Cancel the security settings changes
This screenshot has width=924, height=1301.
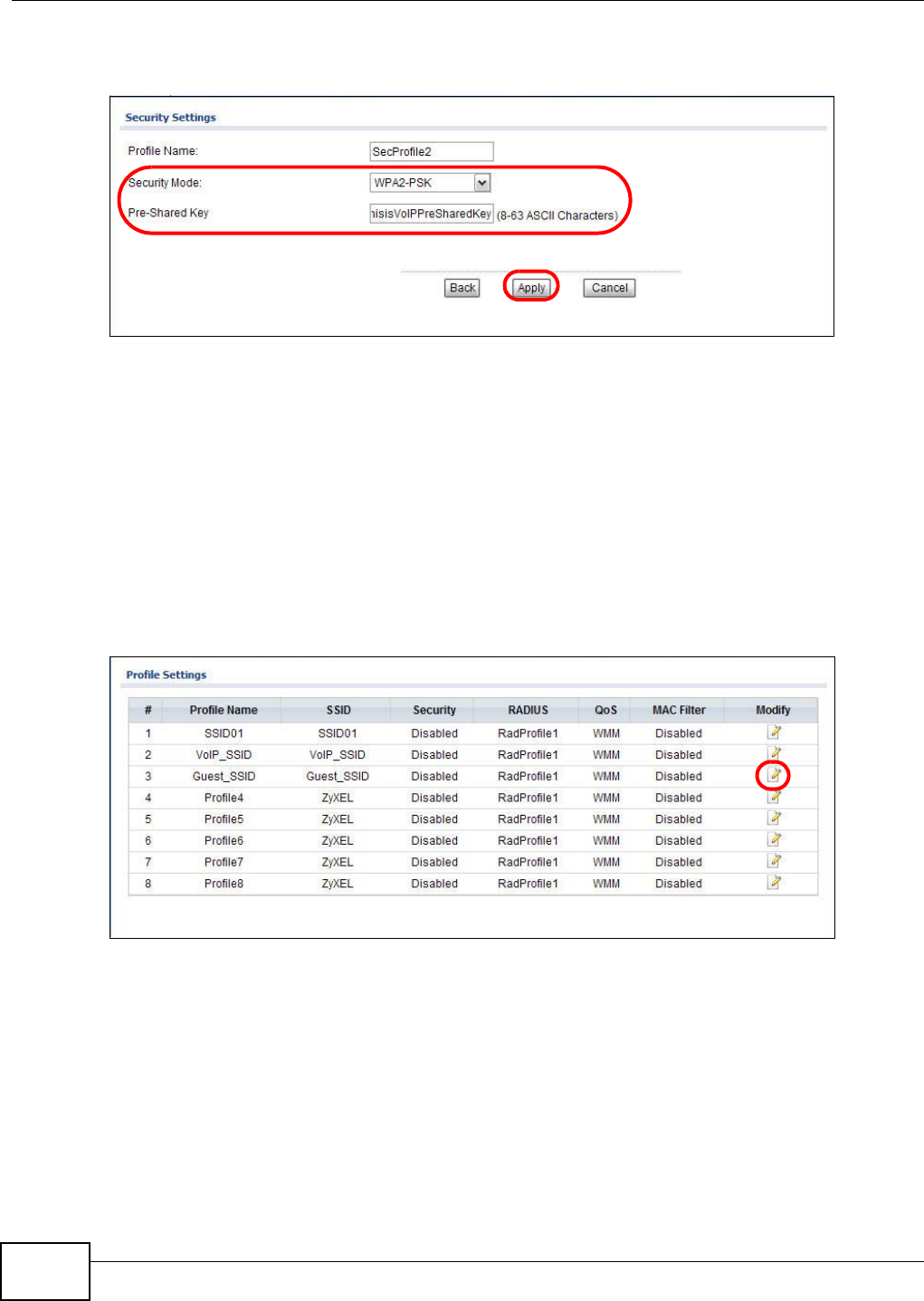[609, 288]
